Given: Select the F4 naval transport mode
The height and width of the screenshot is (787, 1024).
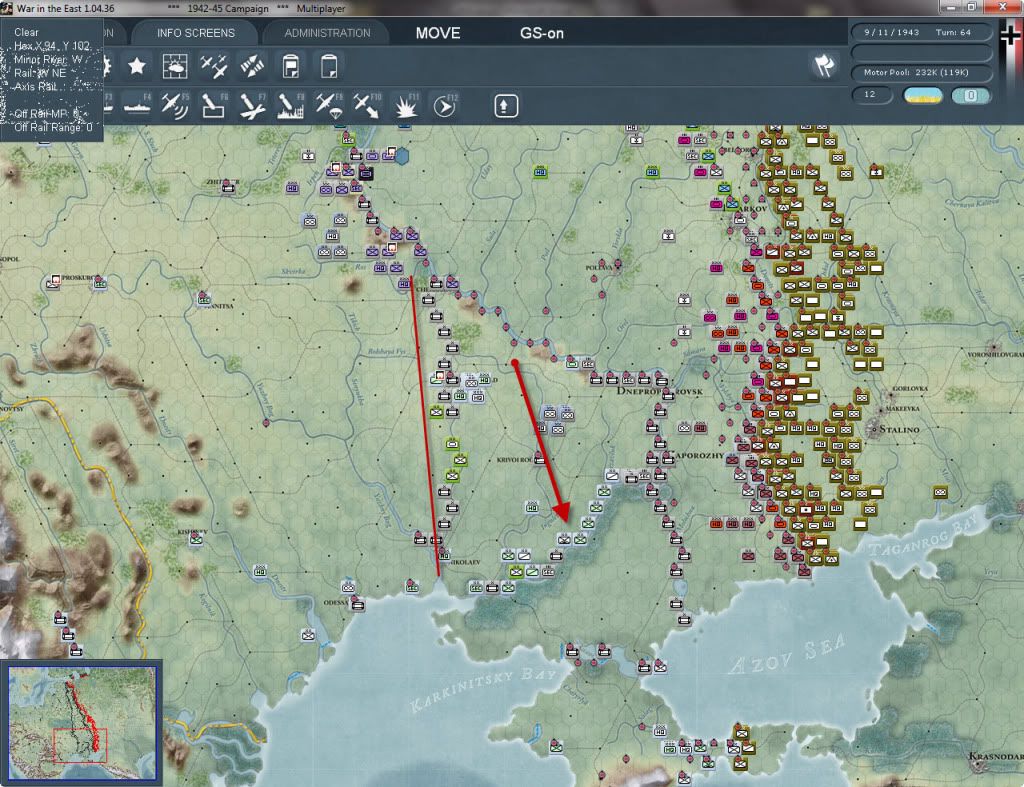Looking at the screenshot, I should (137, 106).
